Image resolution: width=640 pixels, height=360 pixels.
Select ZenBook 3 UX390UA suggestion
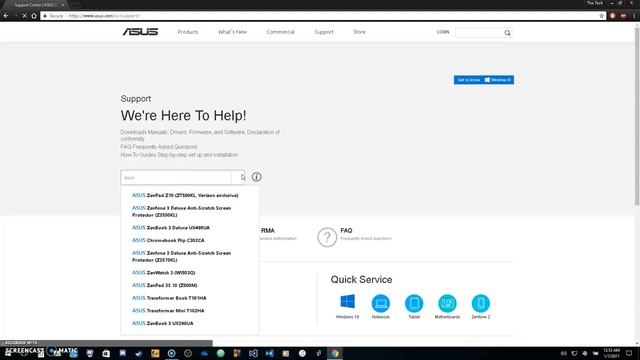tap(163, 323)
